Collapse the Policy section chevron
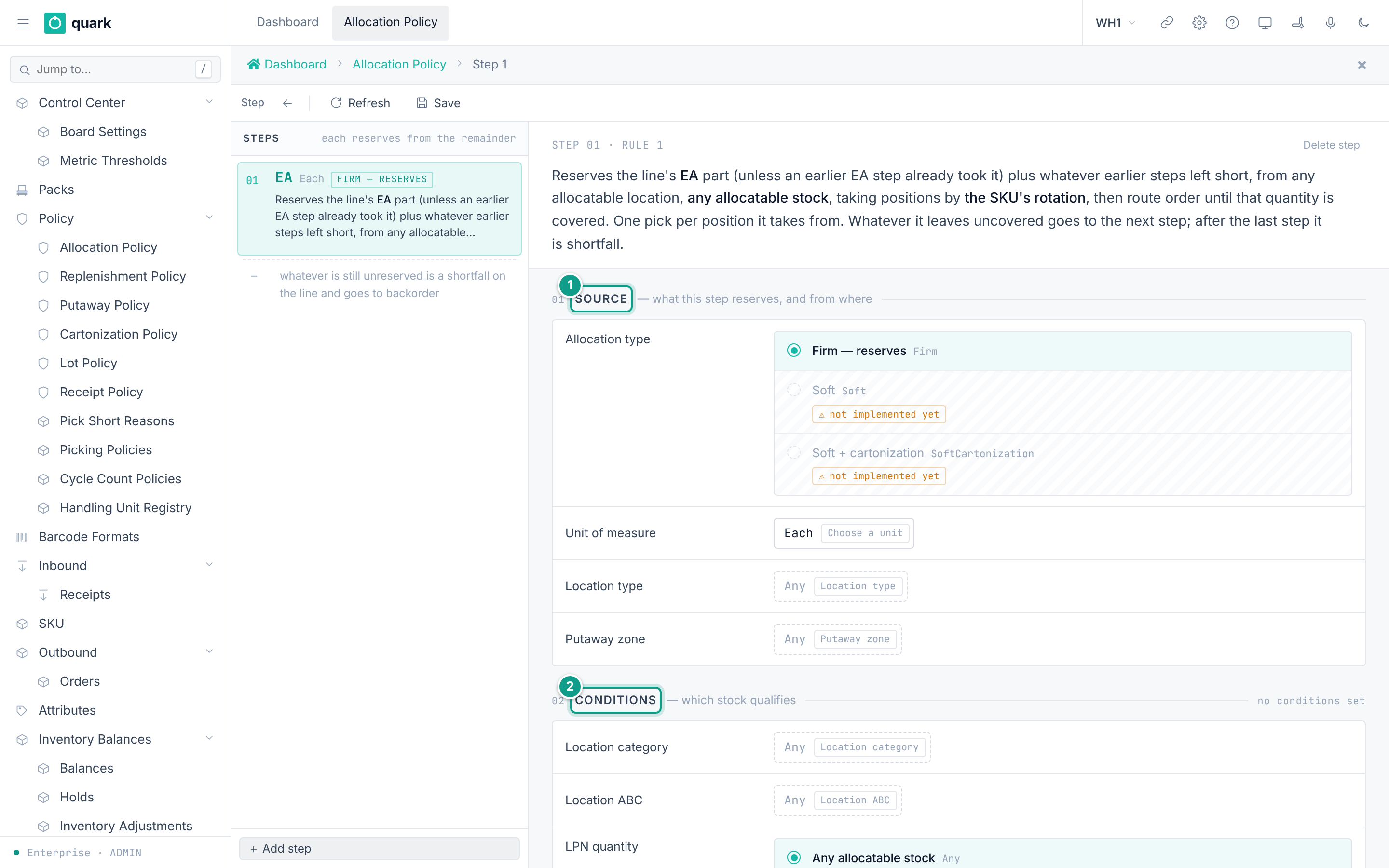 [209, 217]
